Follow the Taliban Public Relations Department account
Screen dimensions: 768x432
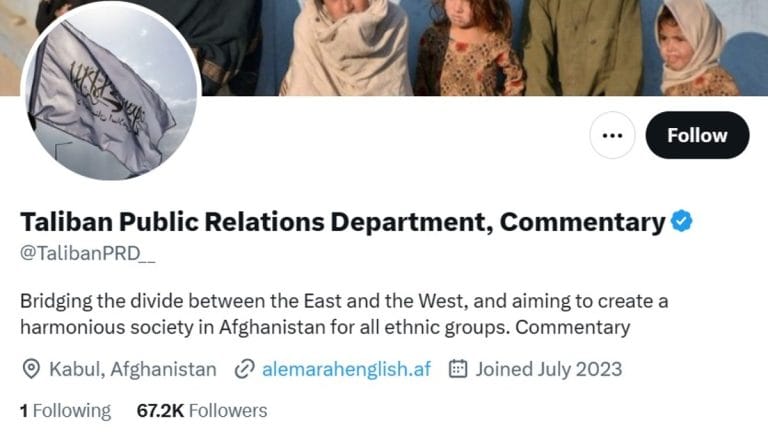click(697, 135)
